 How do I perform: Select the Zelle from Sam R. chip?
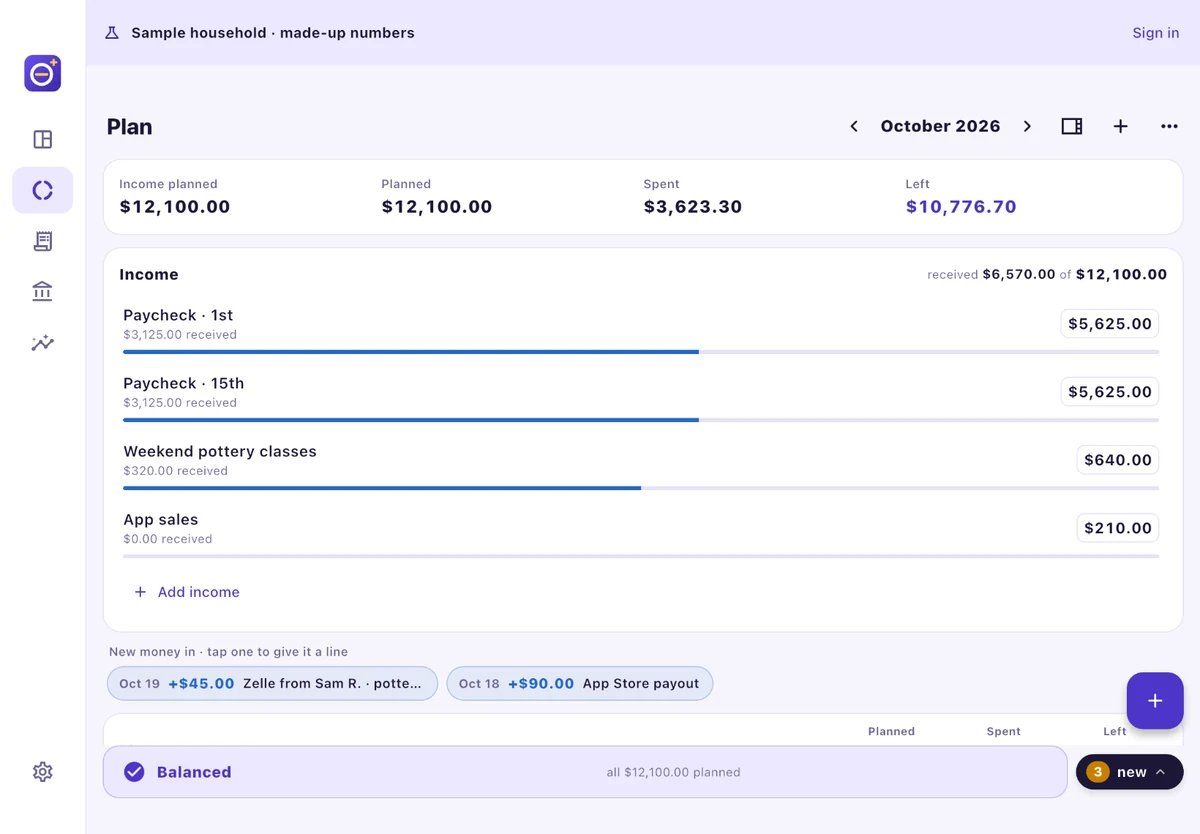click(272, 684)
